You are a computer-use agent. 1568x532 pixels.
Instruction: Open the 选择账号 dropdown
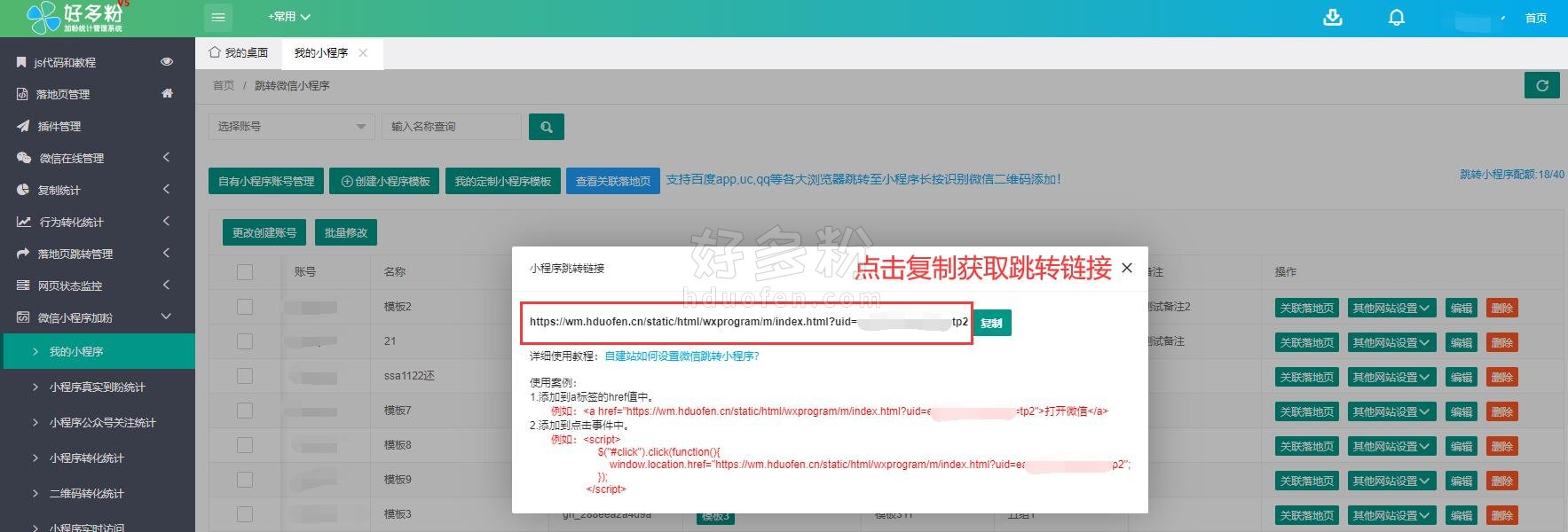[x=291, y=127]
